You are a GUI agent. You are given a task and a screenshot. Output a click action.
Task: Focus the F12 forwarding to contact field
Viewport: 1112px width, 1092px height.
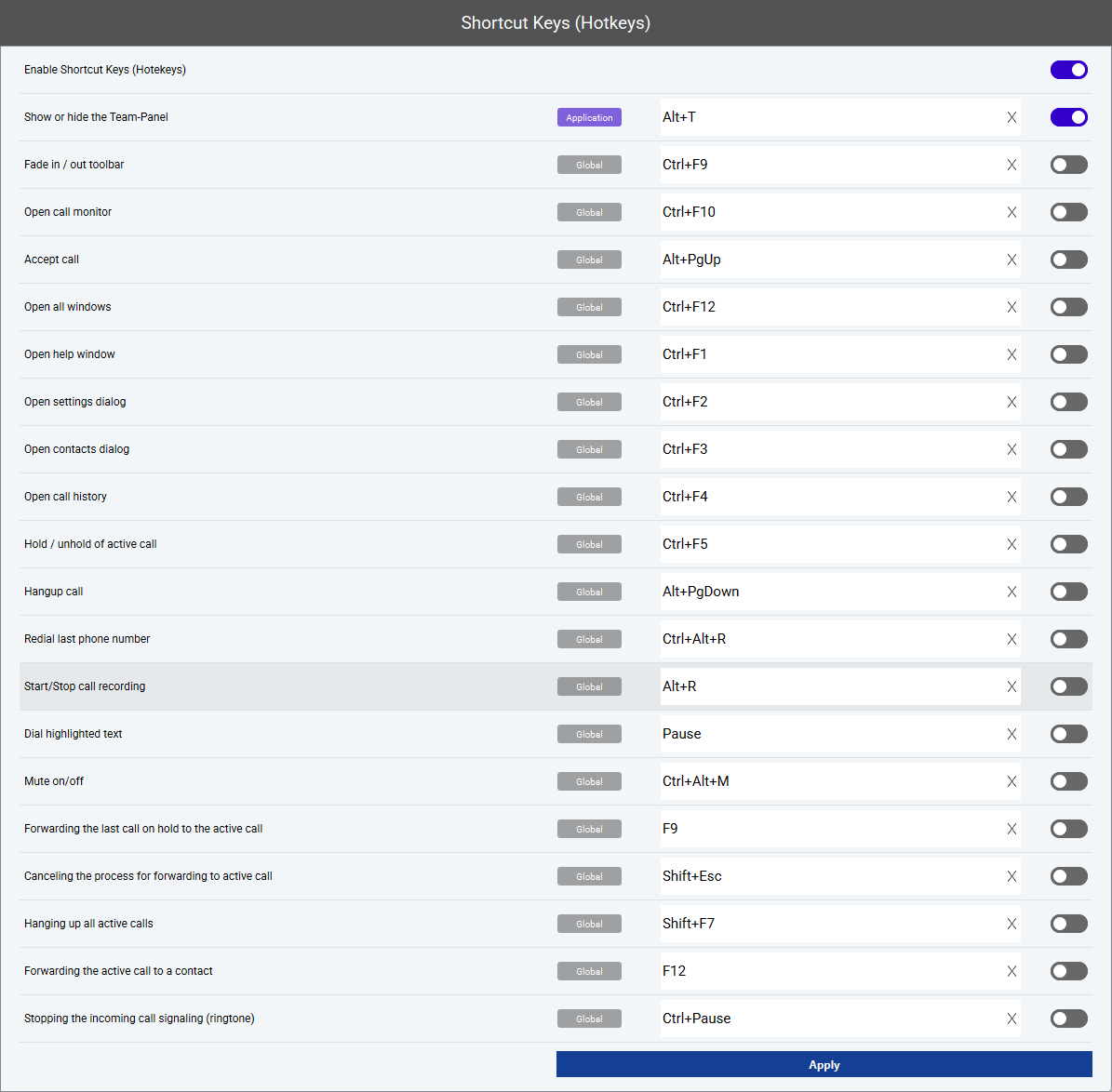pyautogui.click(x=828, y=971)
